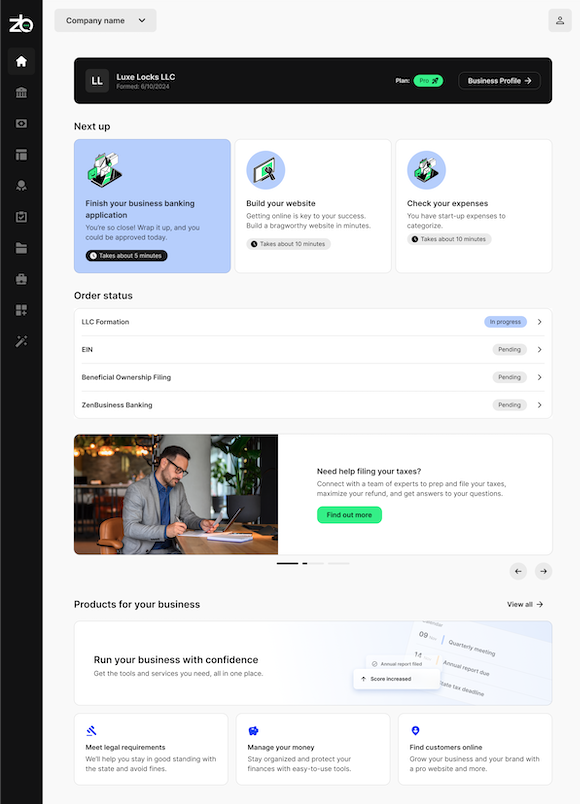Image resolution: width=580 pixels, height=804 pixels.
Task: Open the bank building icon in the sidebar
Action: [21, 93]
